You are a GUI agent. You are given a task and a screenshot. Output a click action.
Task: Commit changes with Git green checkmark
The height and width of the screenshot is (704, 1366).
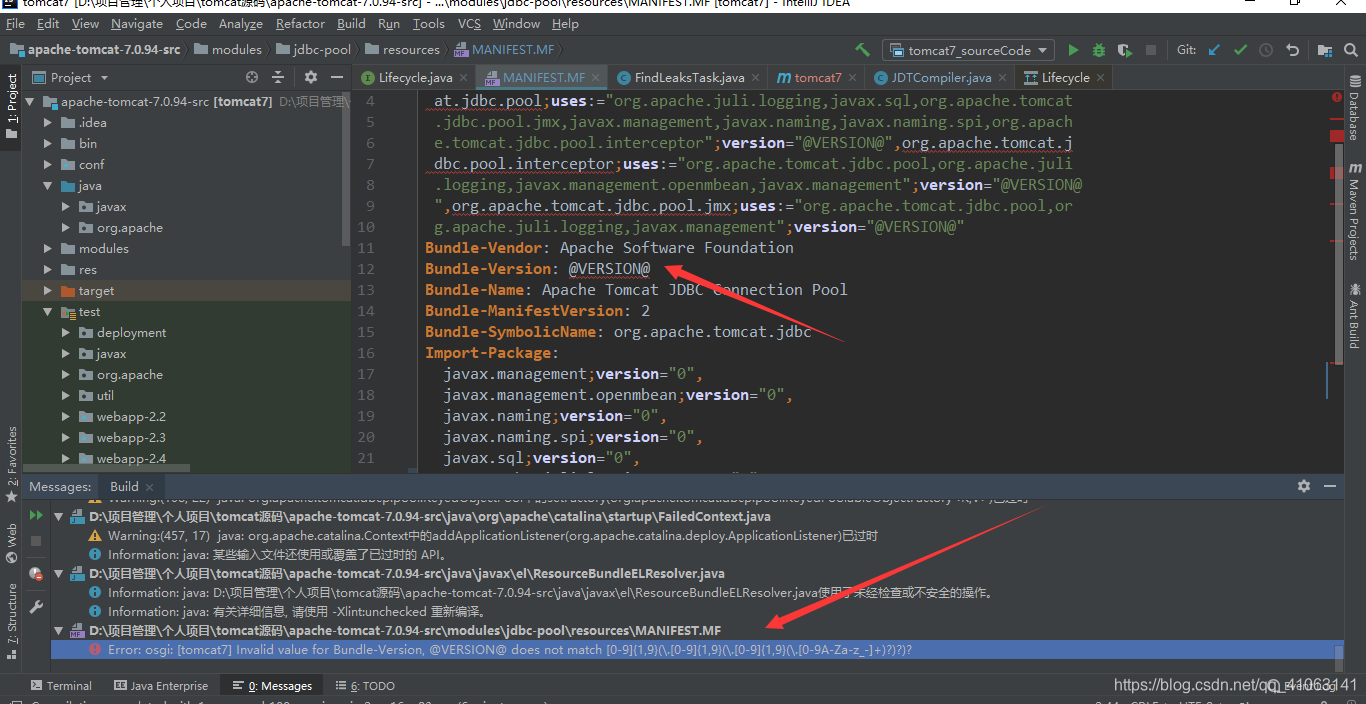click(x=1240, y=50)
